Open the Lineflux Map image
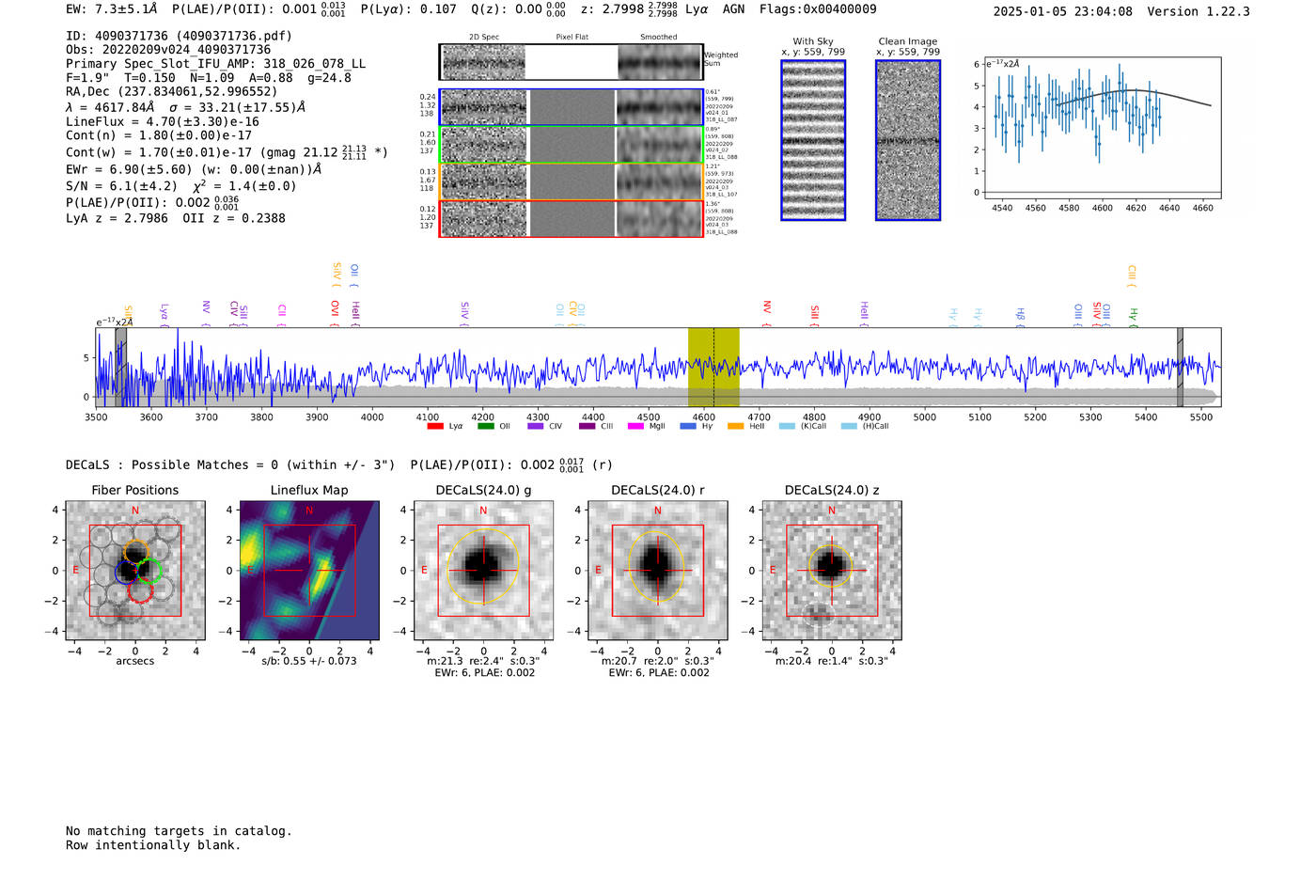 [x=309, y=571]
